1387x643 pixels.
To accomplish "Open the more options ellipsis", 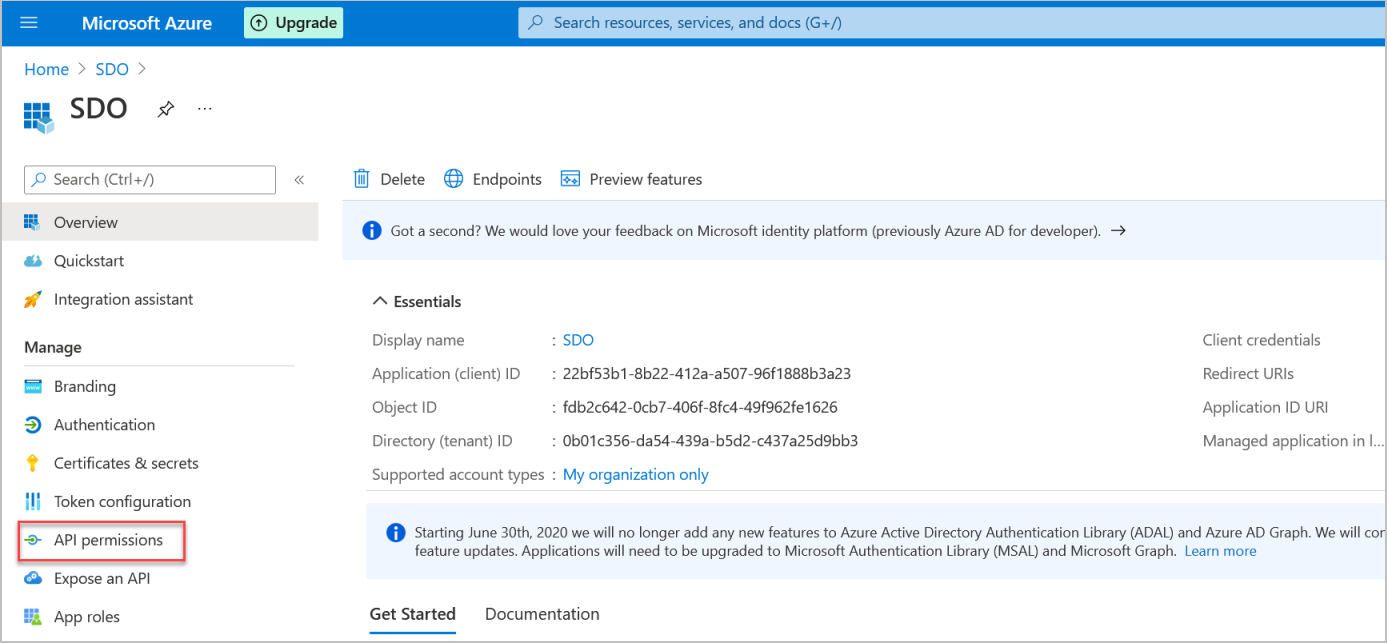I will [x=205, y=108].
